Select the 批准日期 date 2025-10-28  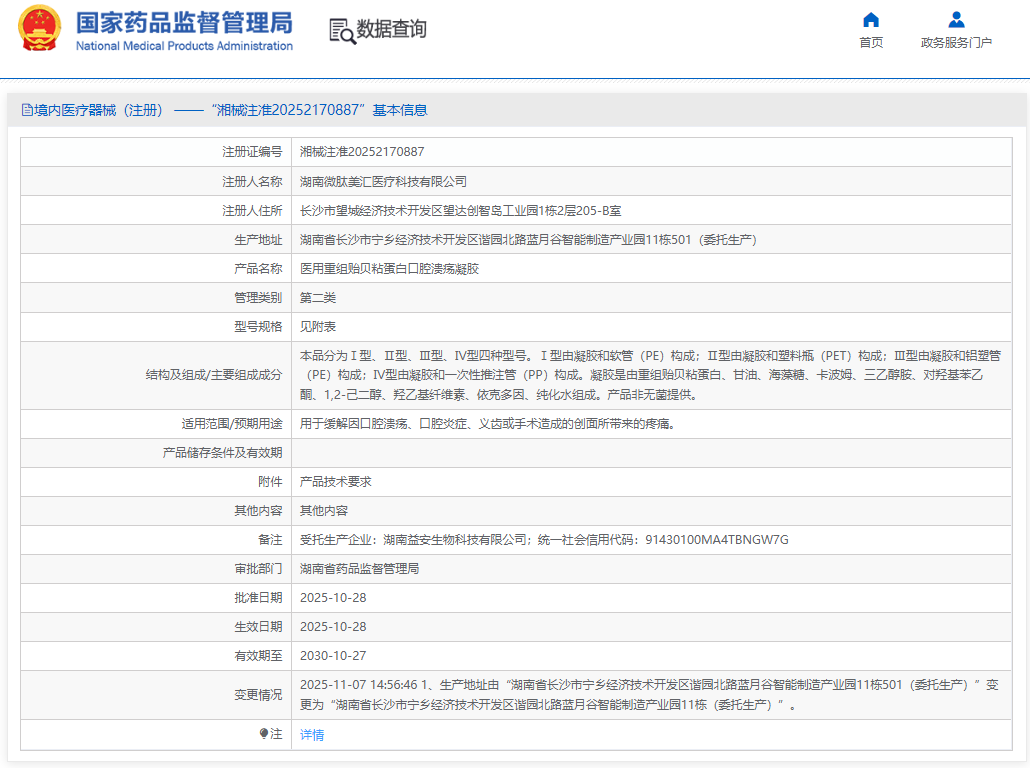(333, 597)
